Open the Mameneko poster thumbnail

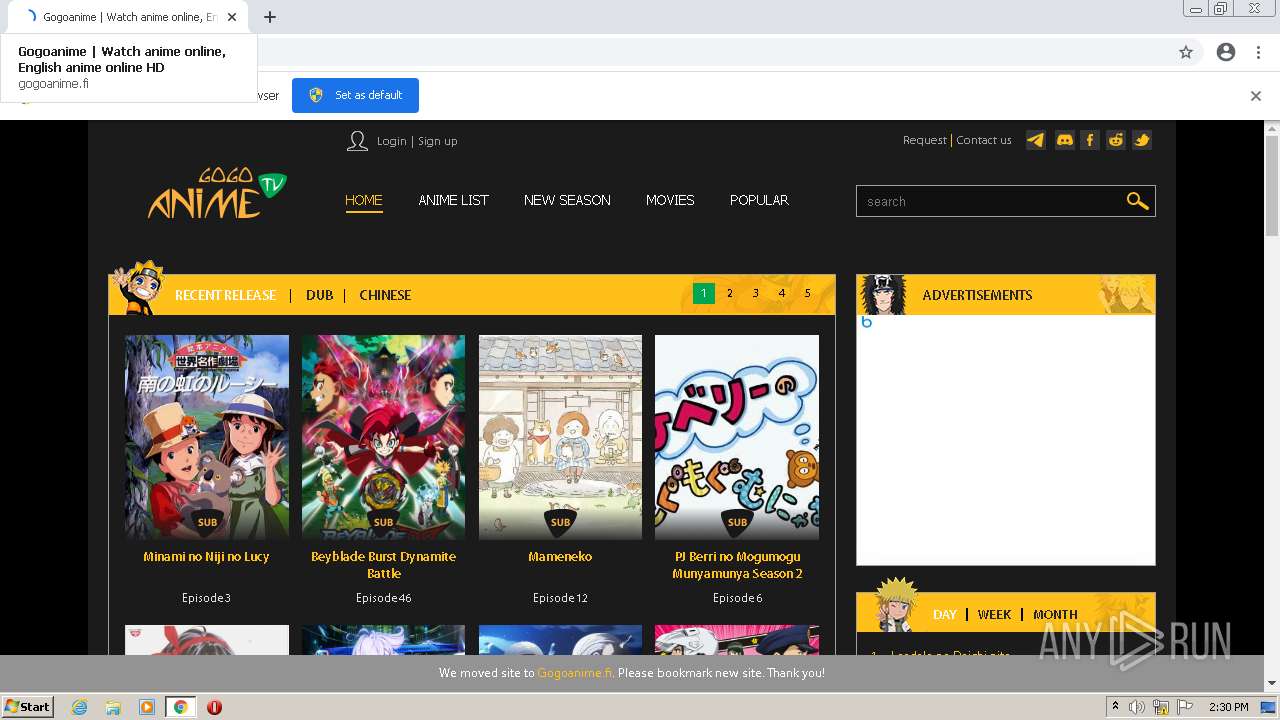[560, 437]
